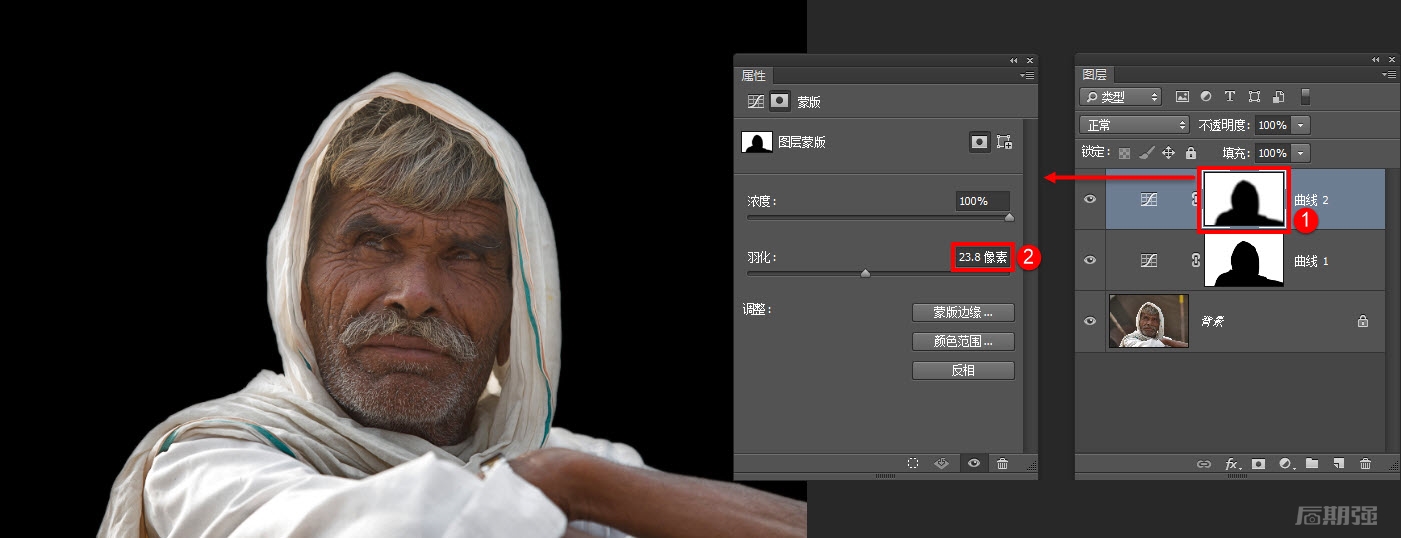Click the lock position move icon

(1168, 153)
